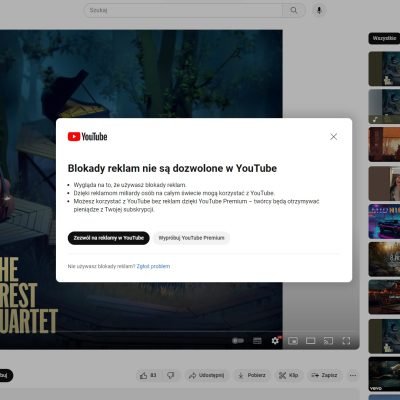Close the ad blocker dialog

[x=333, y=137]
